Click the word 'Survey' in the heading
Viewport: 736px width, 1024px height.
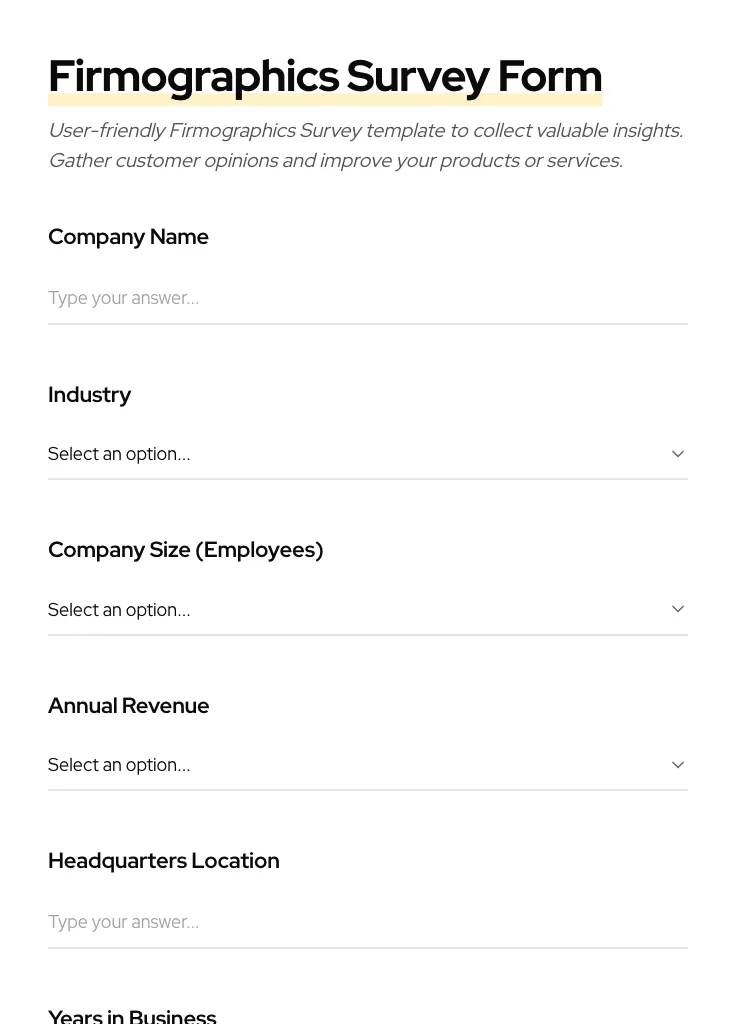(418, 76)
